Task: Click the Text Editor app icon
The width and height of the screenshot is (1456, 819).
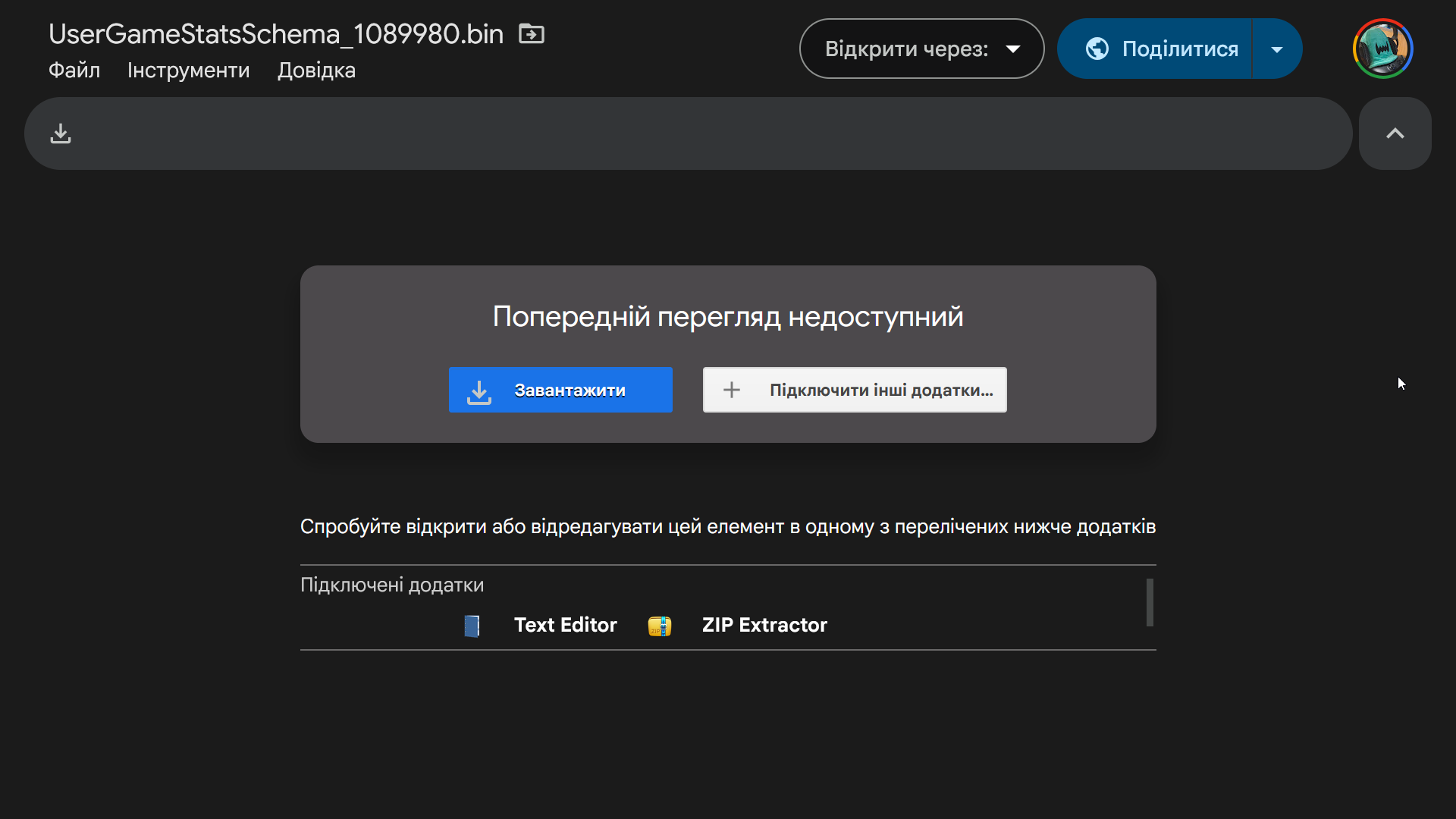Action: [472, 626]
